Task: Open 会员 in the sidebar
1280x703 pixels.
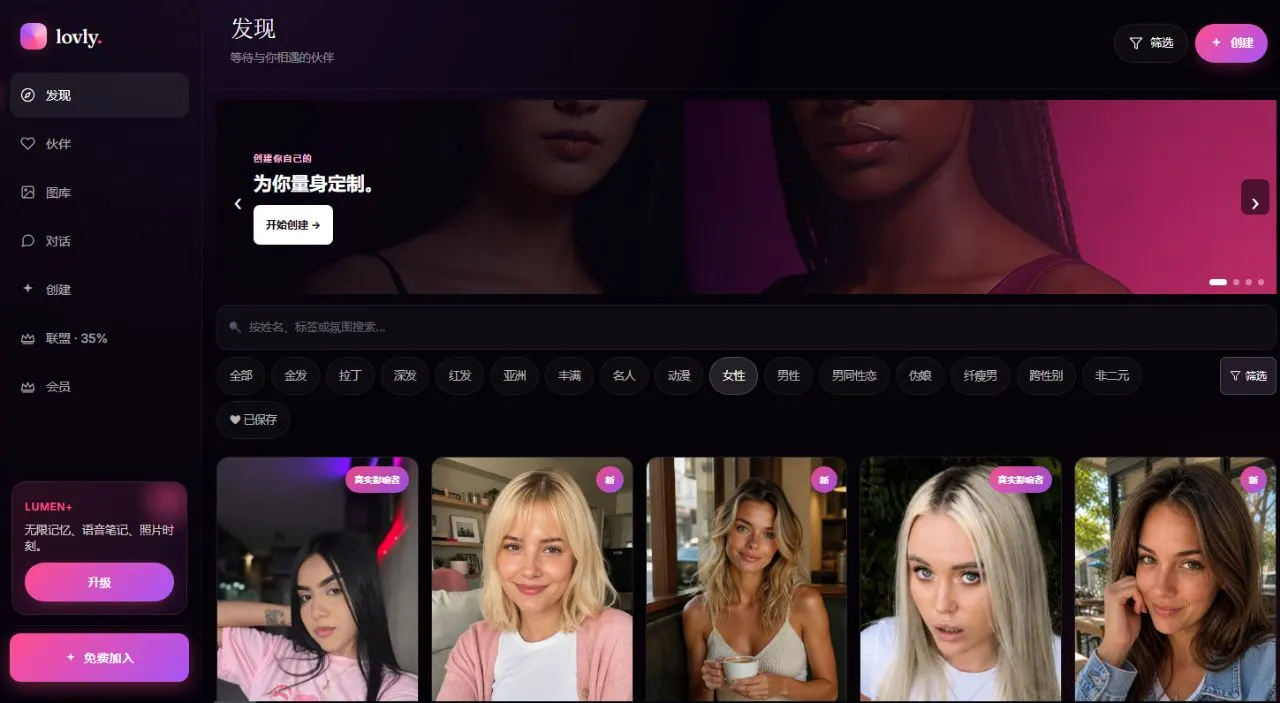Action: [x=99, y=386]
